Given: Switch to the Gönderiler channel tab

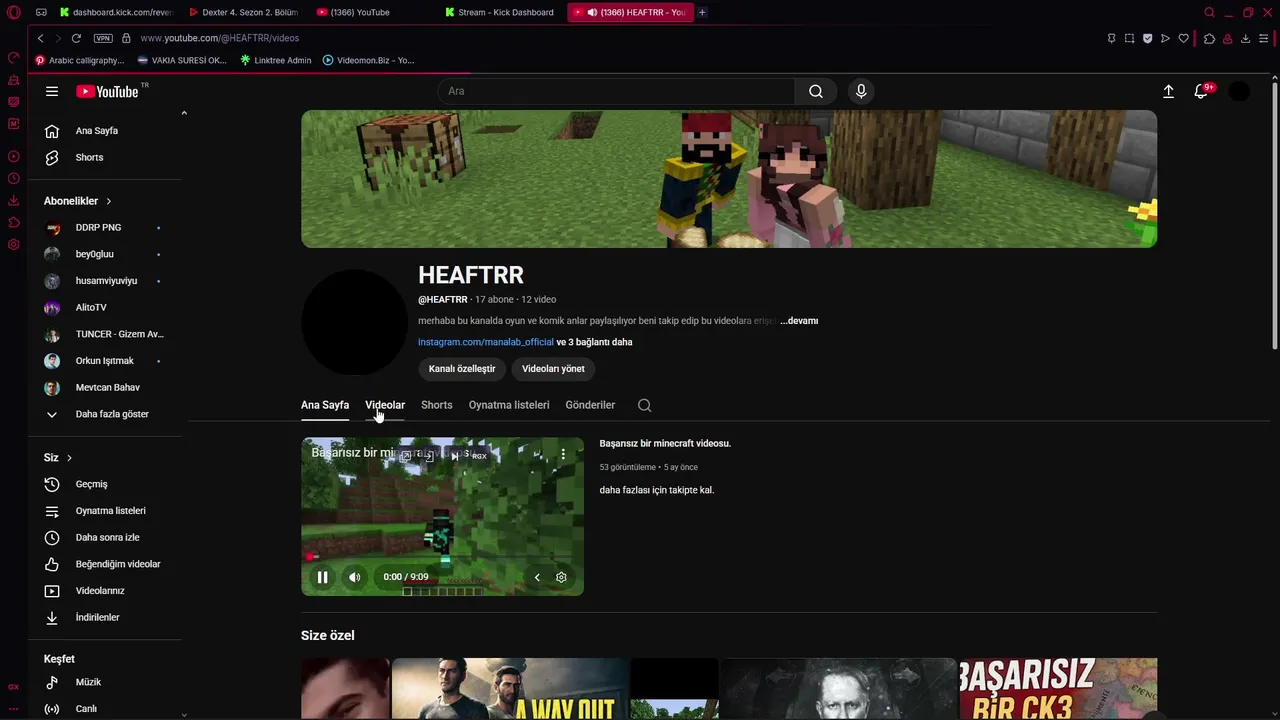Looking at the screenshot, I should pyautogui.click(x=590, y=405).
